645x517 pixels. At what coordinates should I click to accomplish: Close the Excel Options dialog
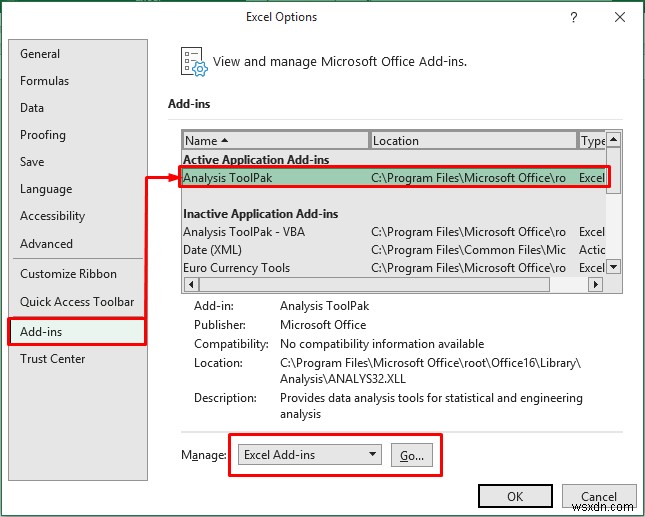[x=620, y=17]
